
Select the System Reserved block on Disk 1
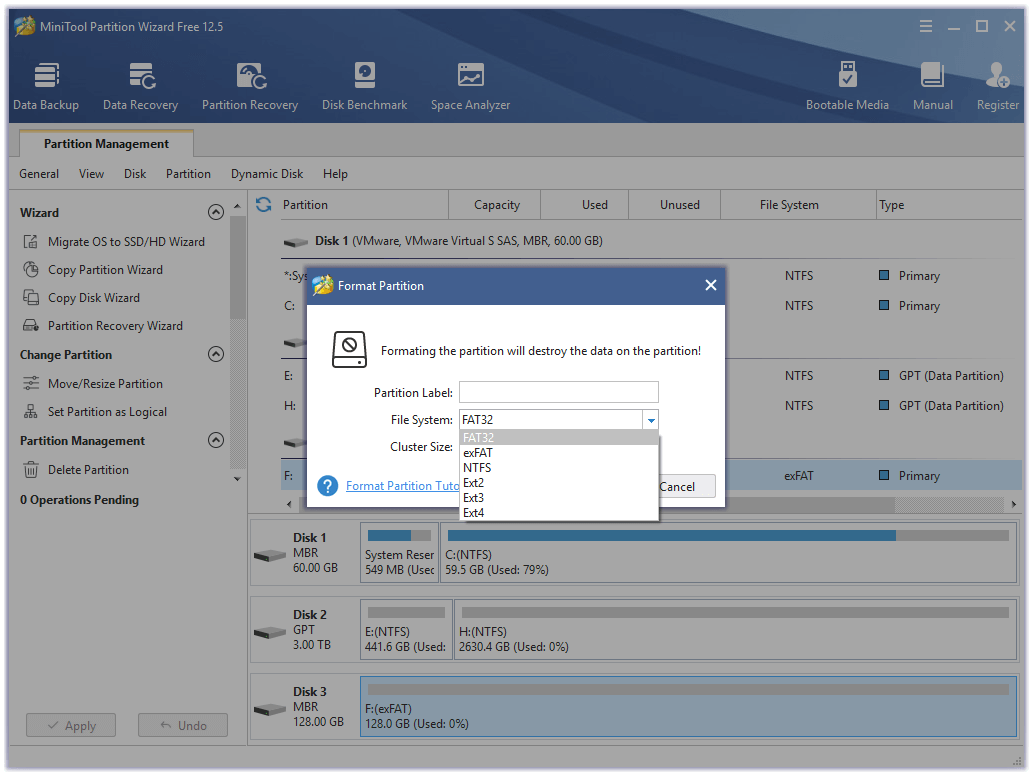(399, 552)
